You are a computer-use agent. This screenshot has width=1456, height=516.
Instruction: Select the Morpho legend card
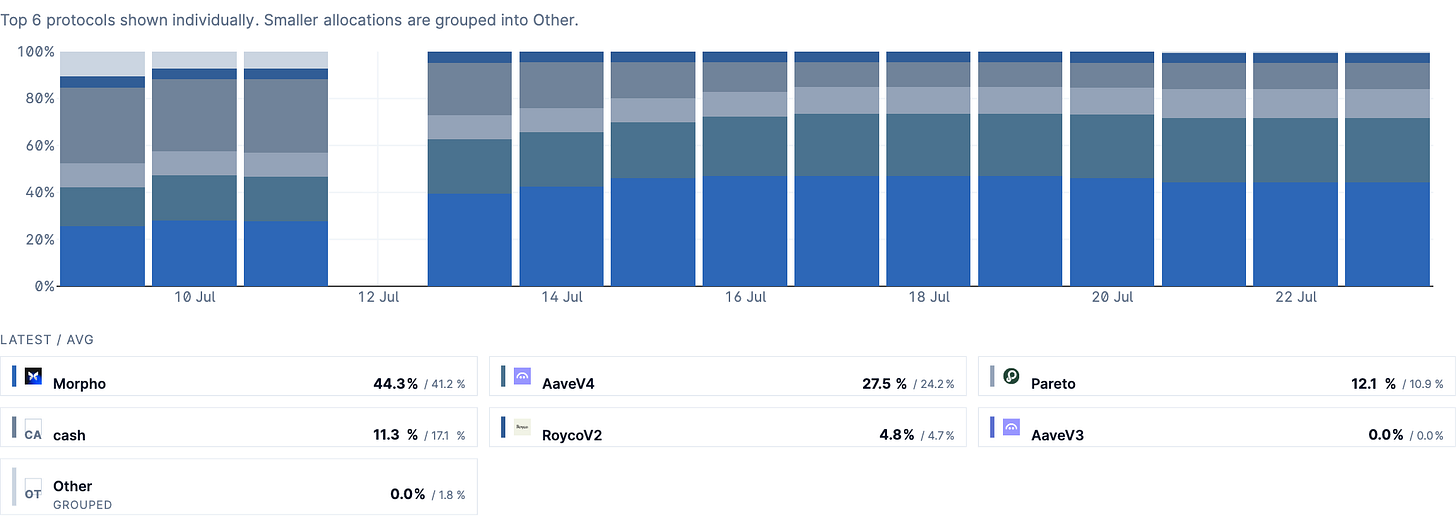point(239,376)
